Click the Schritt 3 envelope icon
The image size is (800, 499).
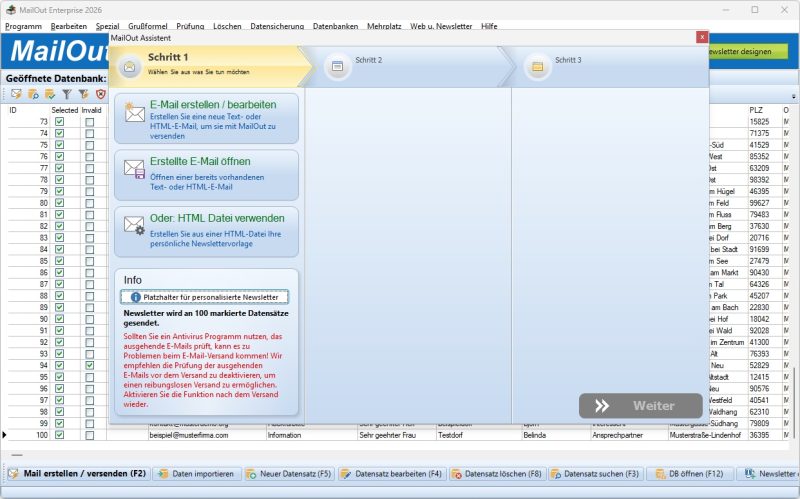[x=537, y=66]
